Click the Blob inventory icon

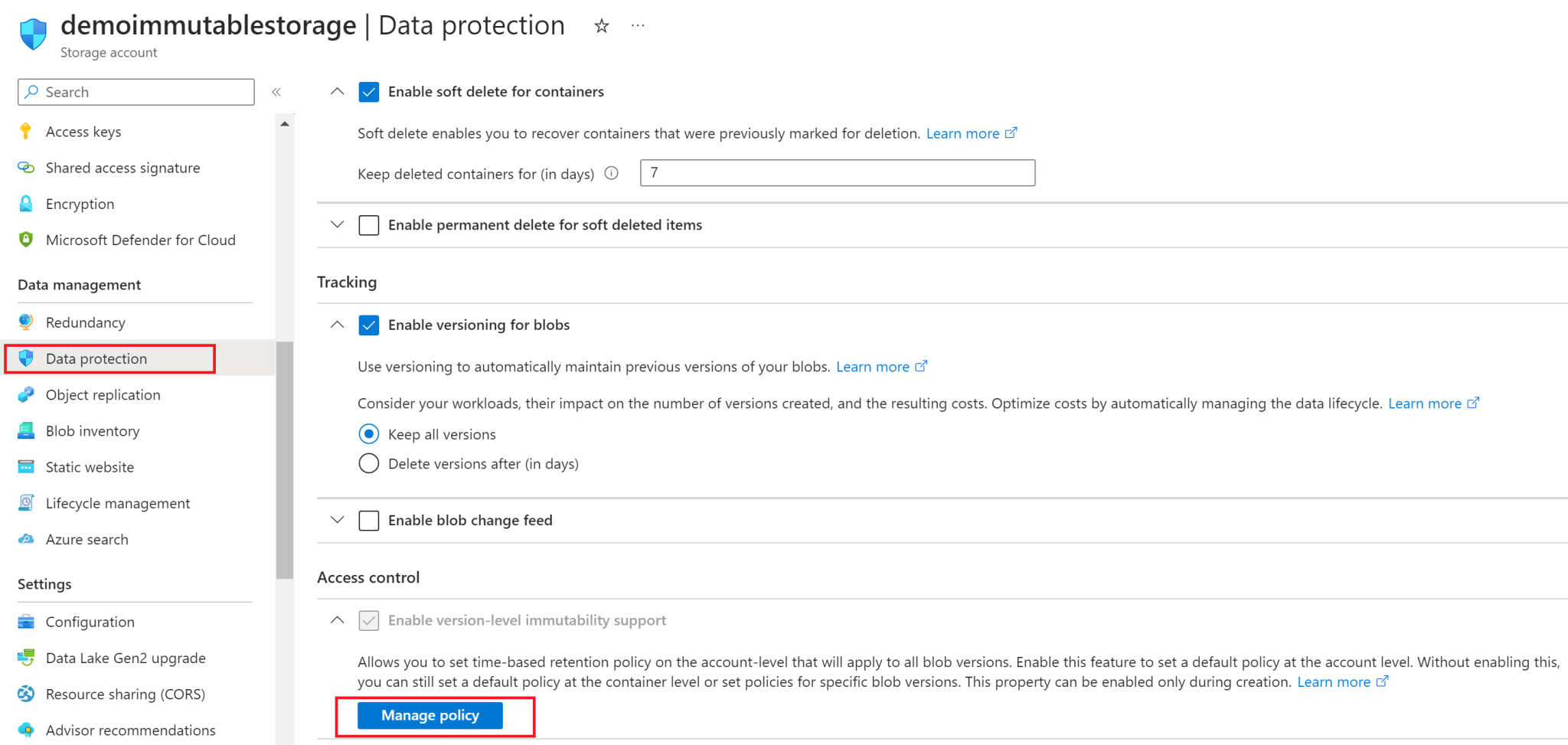pos(27,430)
